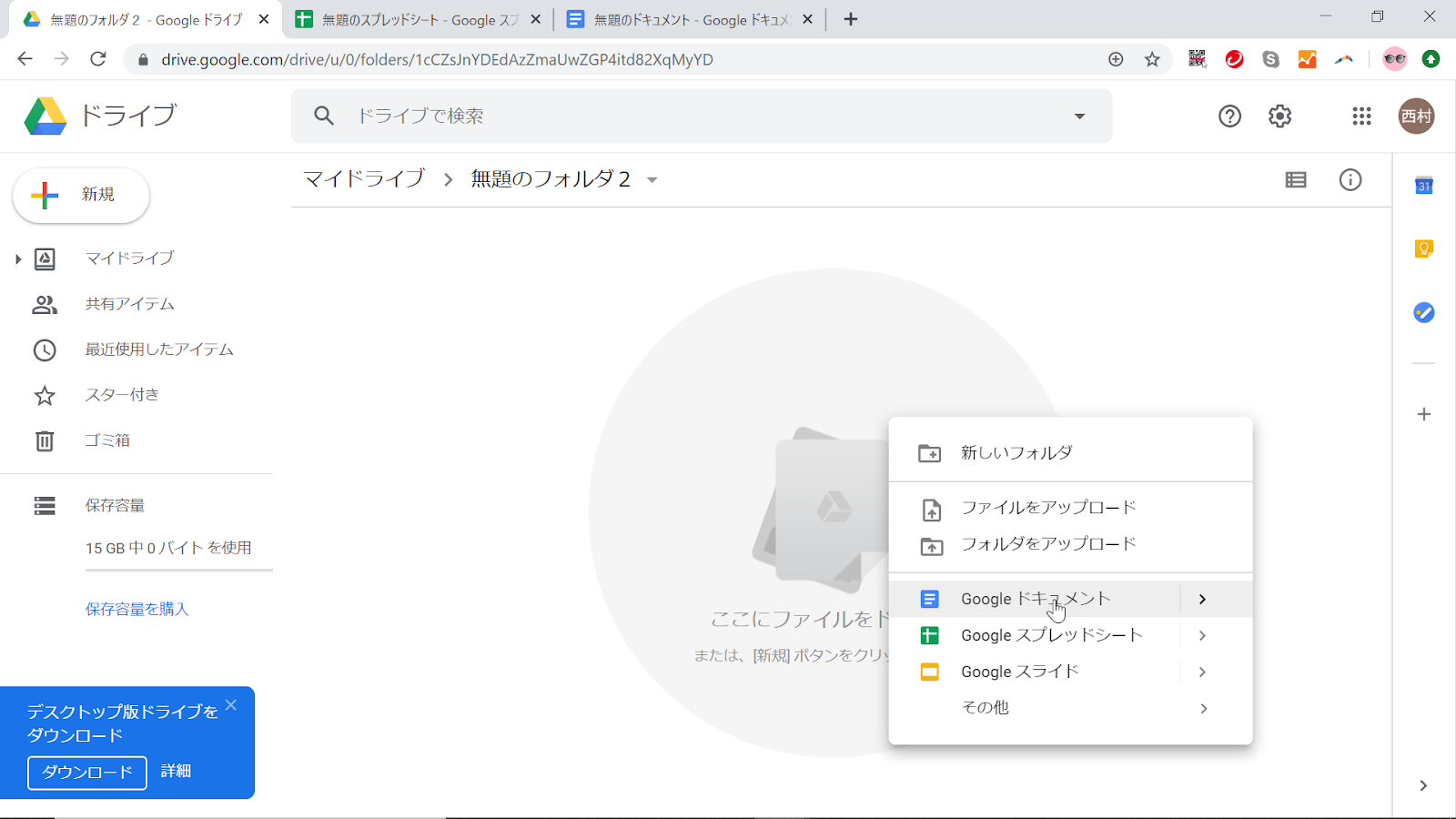
Task: Open Google Calendar in the side panel
Action: pyautogui.click(x=1424, y=186)
